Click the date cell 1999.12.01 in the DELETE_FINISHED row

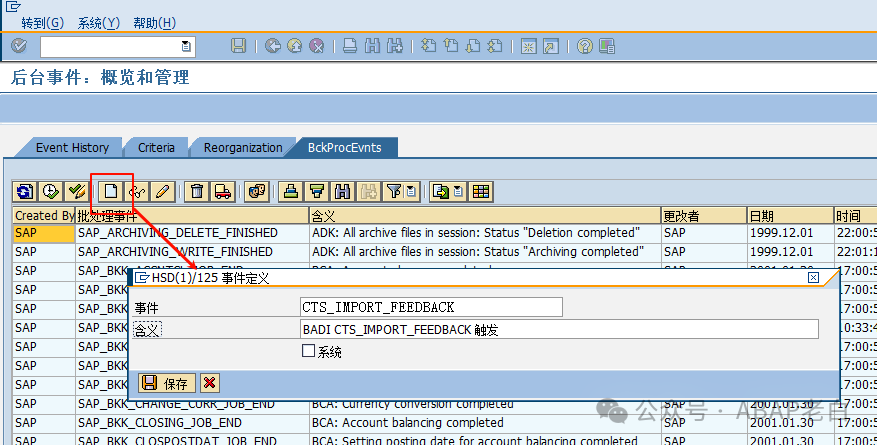(790, 233)
